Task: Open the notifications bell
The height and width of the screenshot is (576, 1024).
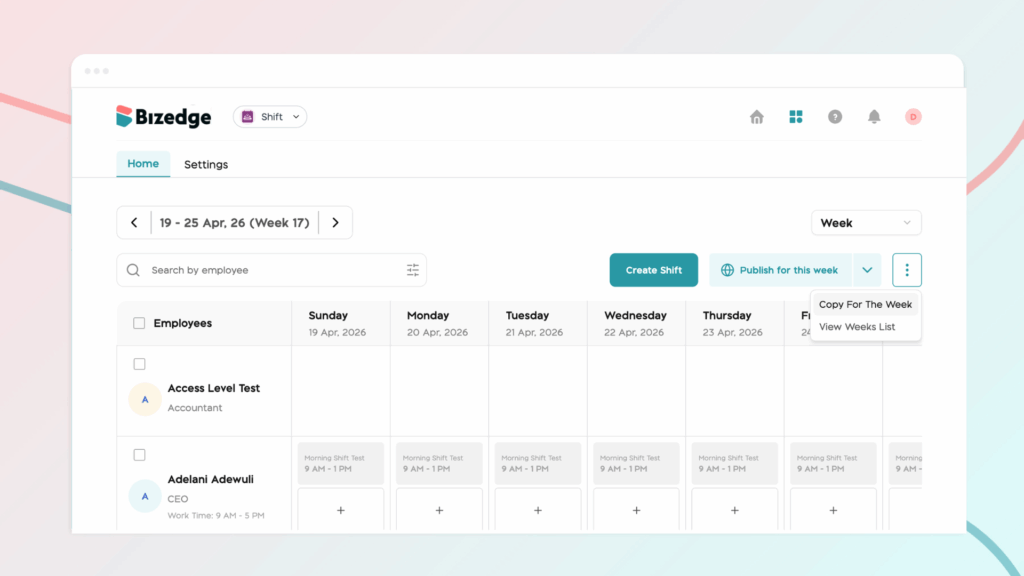Action: [x=874, y=117]
